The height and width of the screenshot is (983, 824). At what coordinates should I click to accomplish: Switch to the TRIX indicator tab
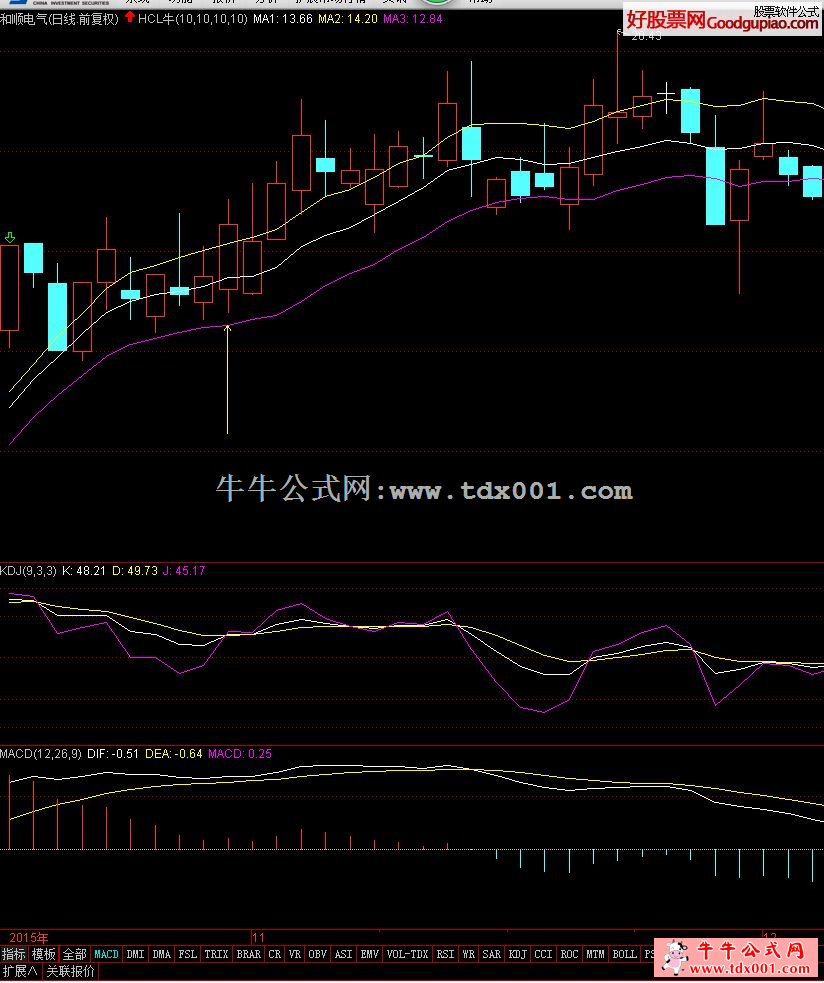pos(216,954)
